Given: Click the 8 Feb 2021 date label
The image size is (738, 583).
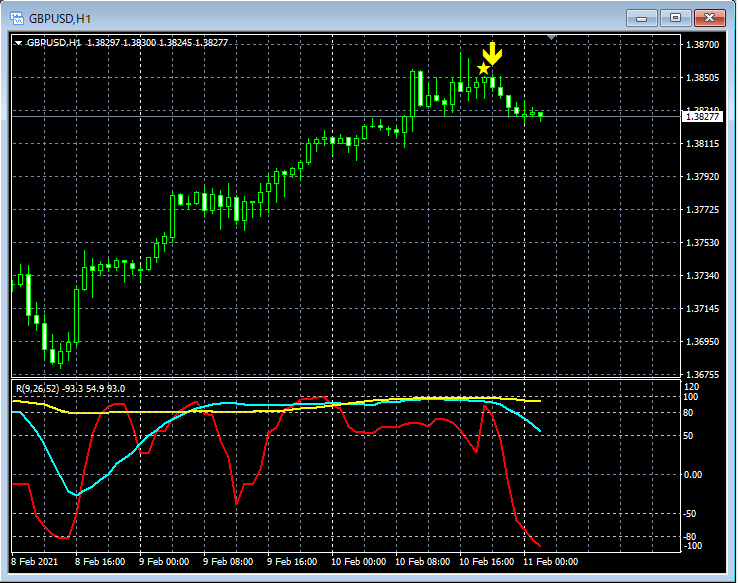Looking at the screenshot, I should point(36,562).
